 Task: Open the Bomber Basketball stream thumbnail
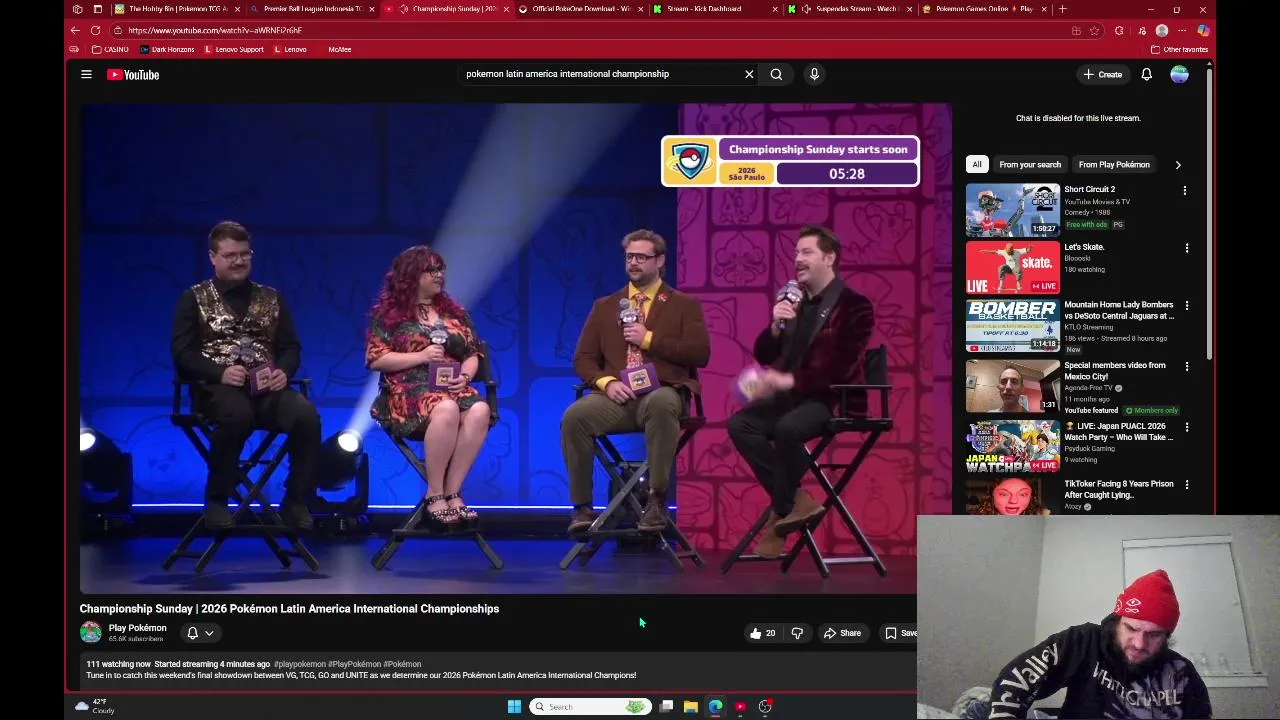[1012, 326]
